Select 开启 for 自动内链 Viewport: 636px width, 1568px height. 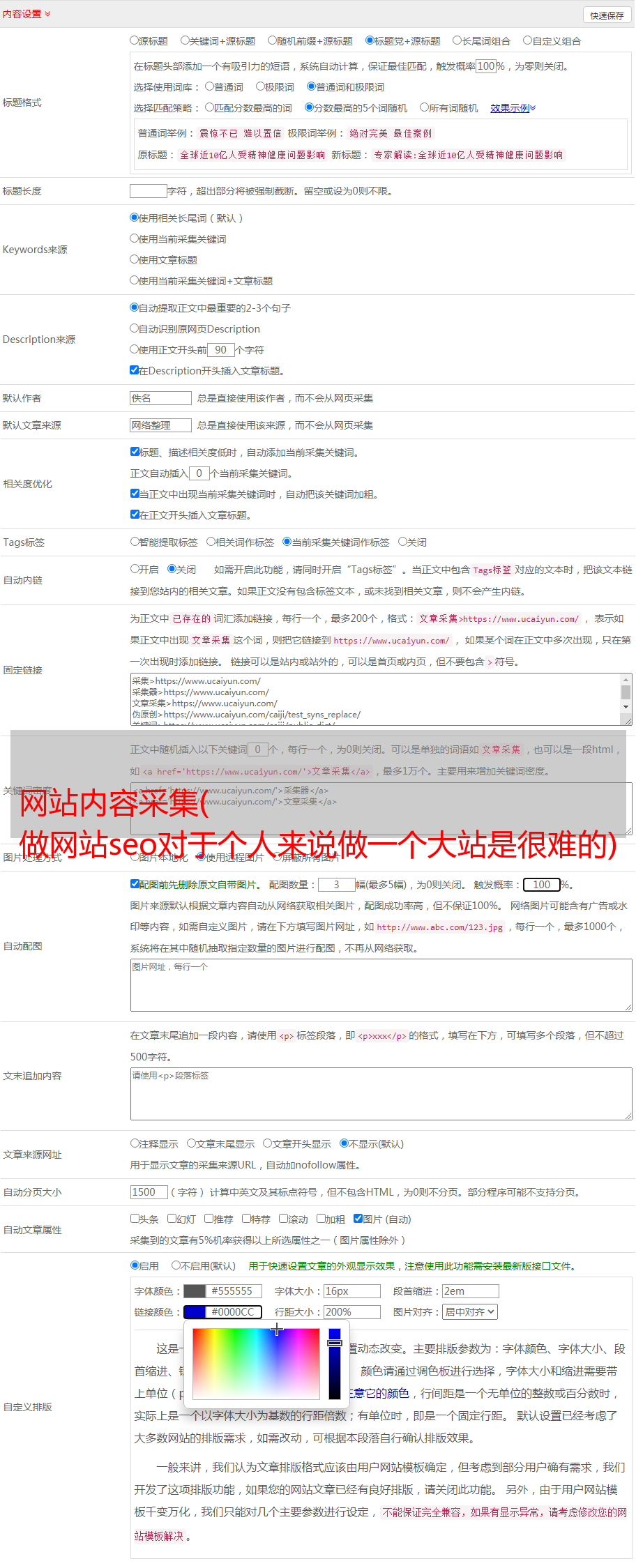pyautogui.click(x=135, y=569)
